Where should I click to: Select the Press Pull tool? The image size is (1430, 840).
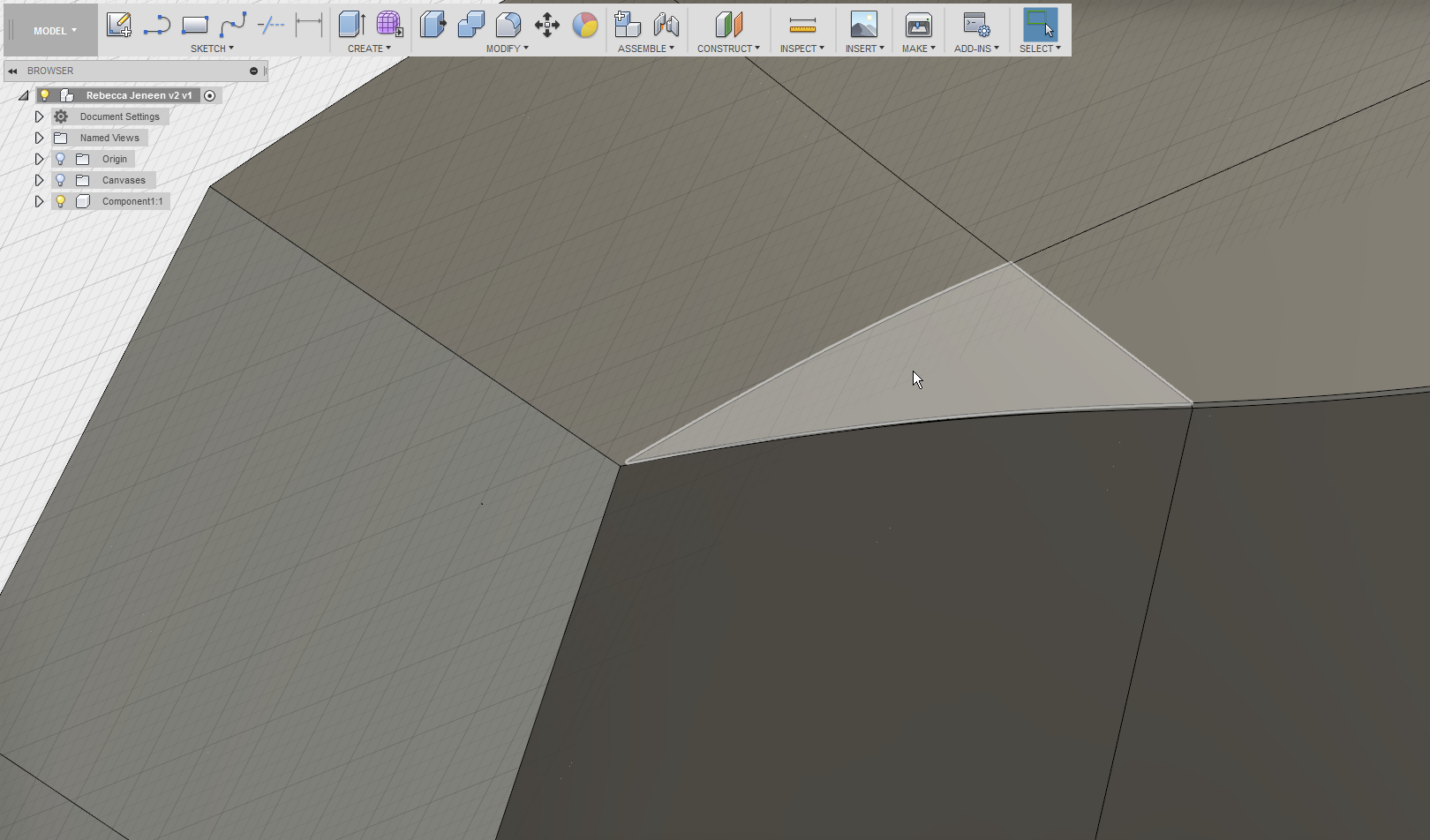click(433, 25)
